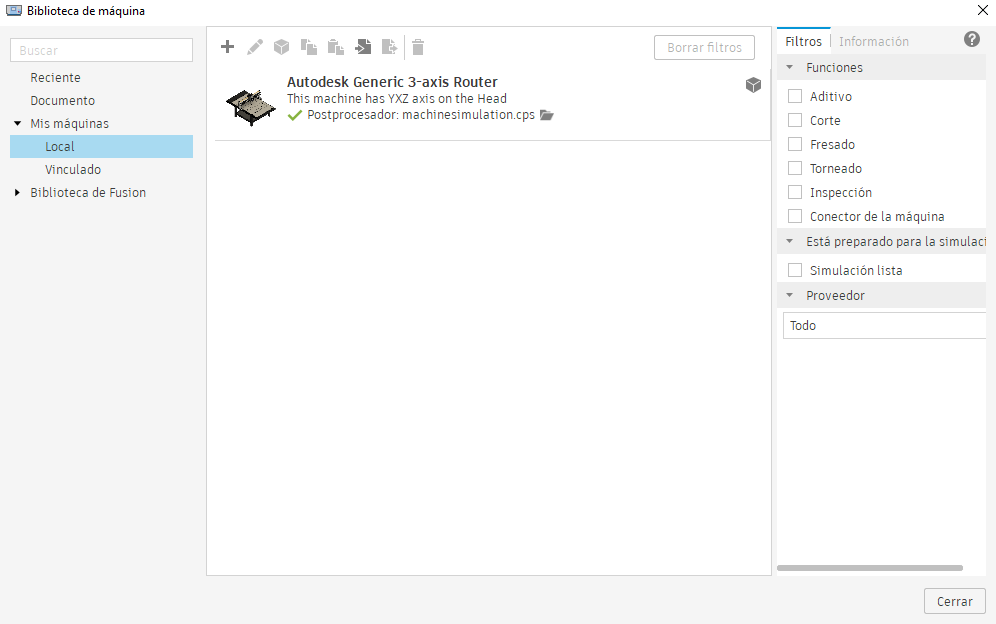Tick the Torneado filter checkbox

[795, 168]
